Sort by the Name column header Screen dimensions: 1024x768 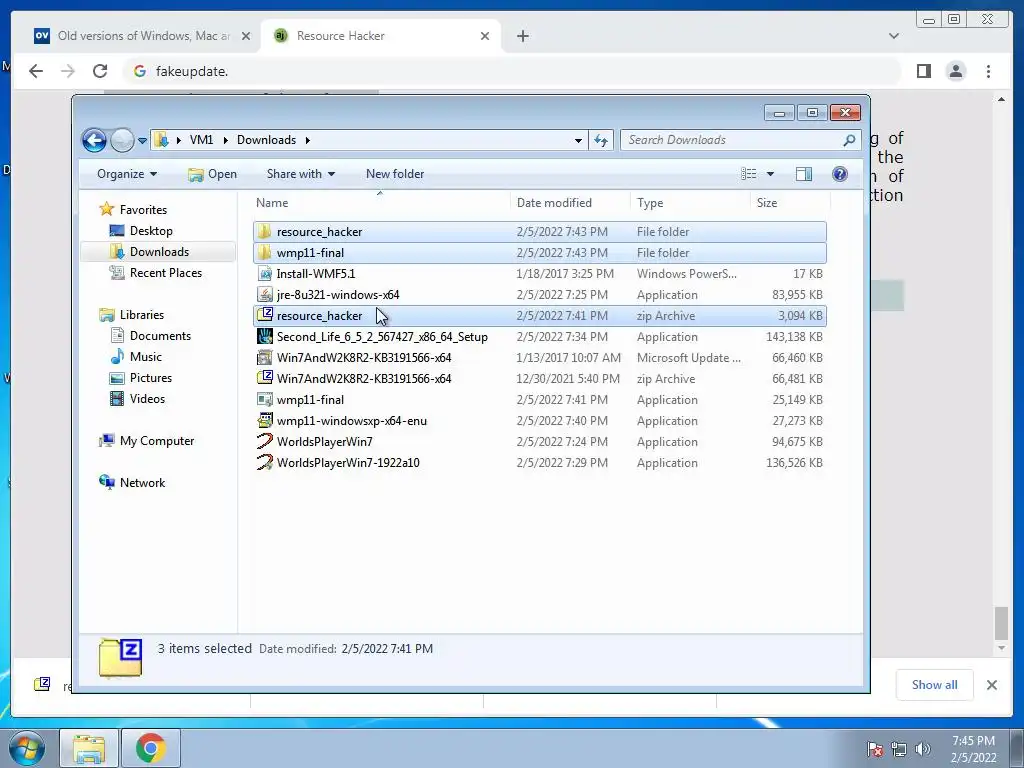coord(272,202)
